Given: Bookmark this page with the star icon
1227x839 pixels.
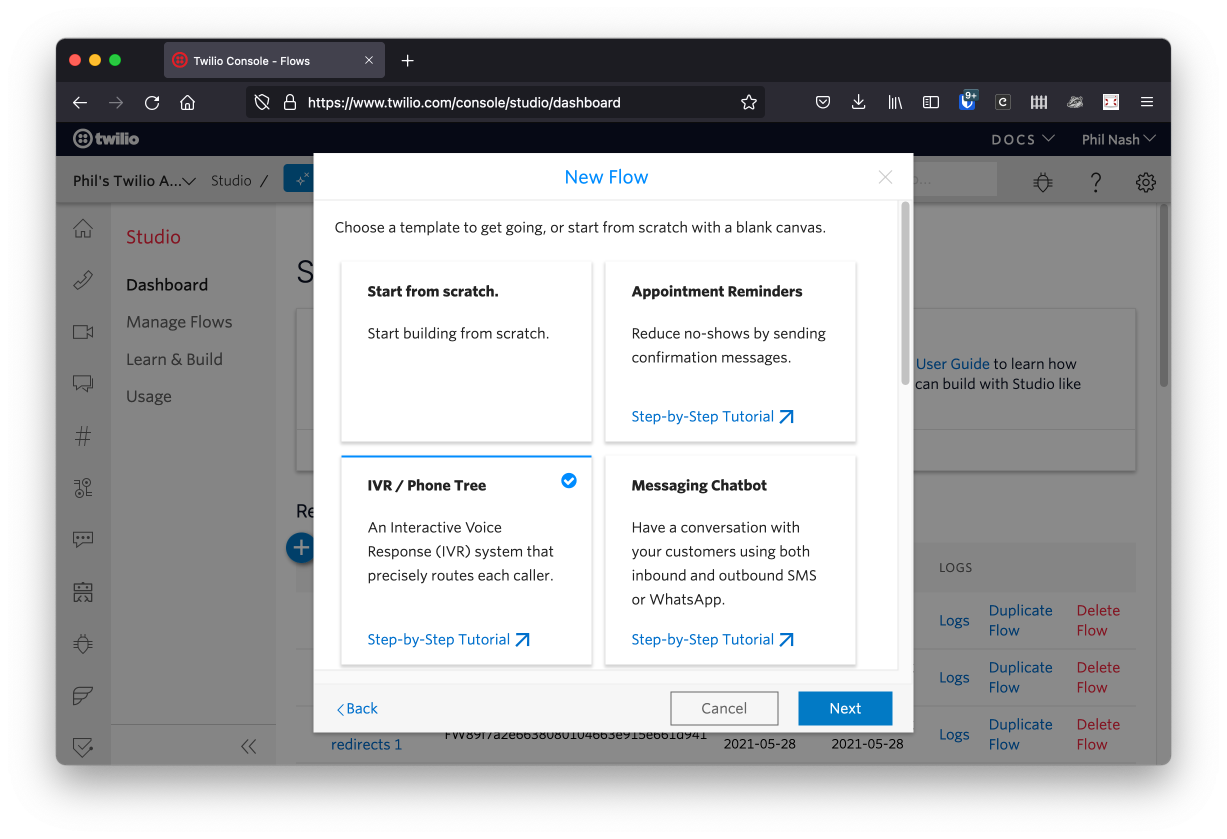Looking at the screenshot, I should 749,102.
